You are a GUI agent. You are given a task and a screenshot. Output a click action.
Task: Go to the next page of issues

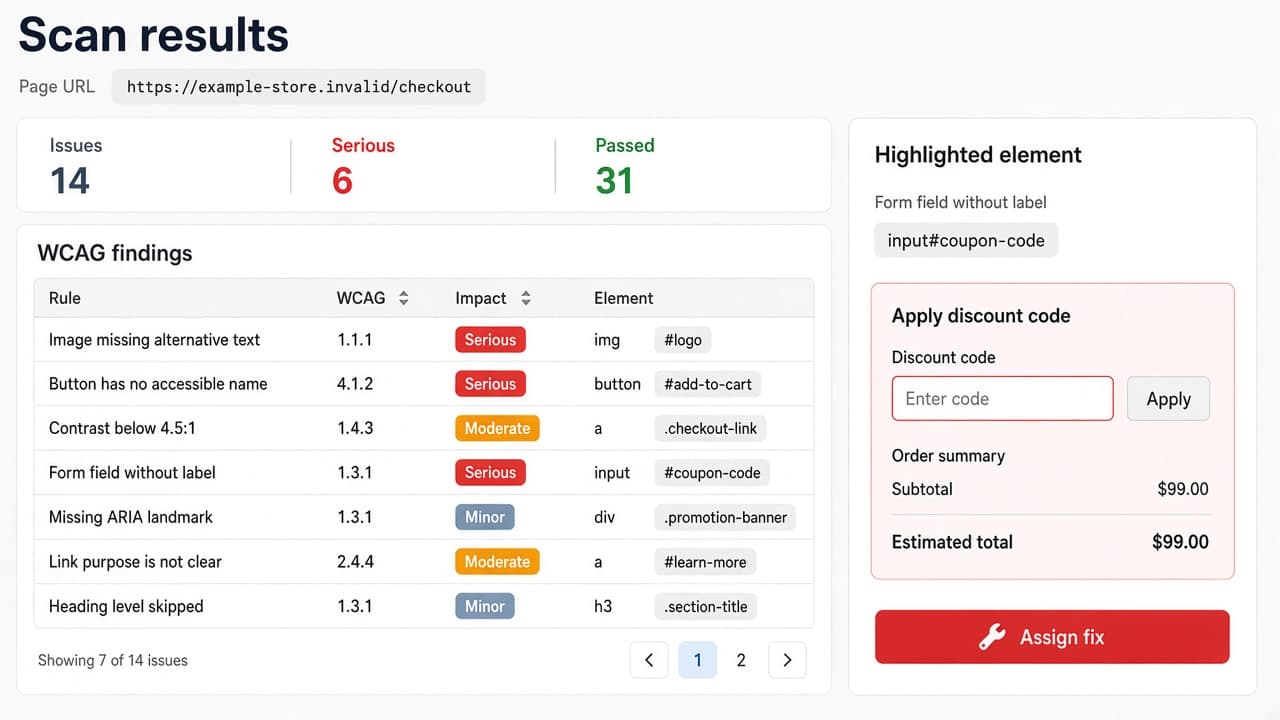[787, 660]
